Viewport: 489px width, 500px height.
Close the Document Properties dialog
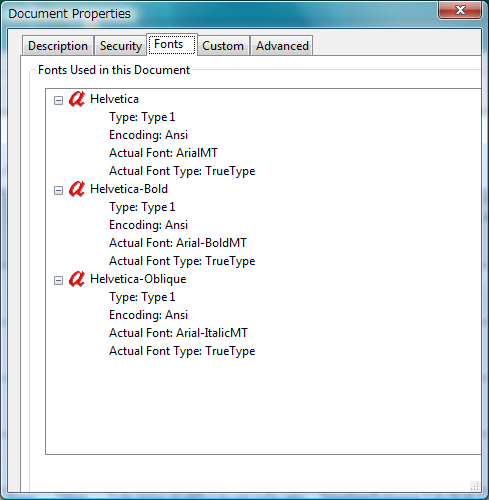pos(460,10)
